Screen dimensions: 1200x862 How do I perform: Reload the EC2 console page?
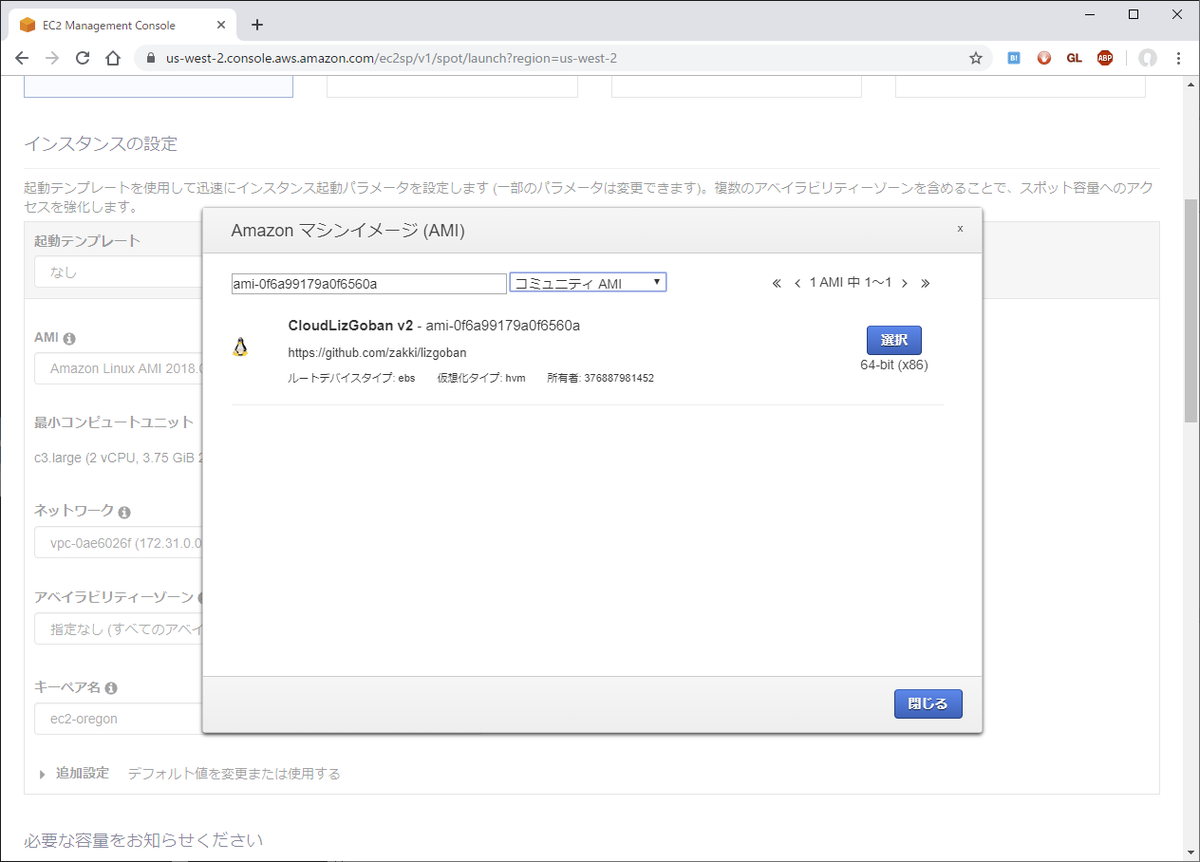point(83,58)
